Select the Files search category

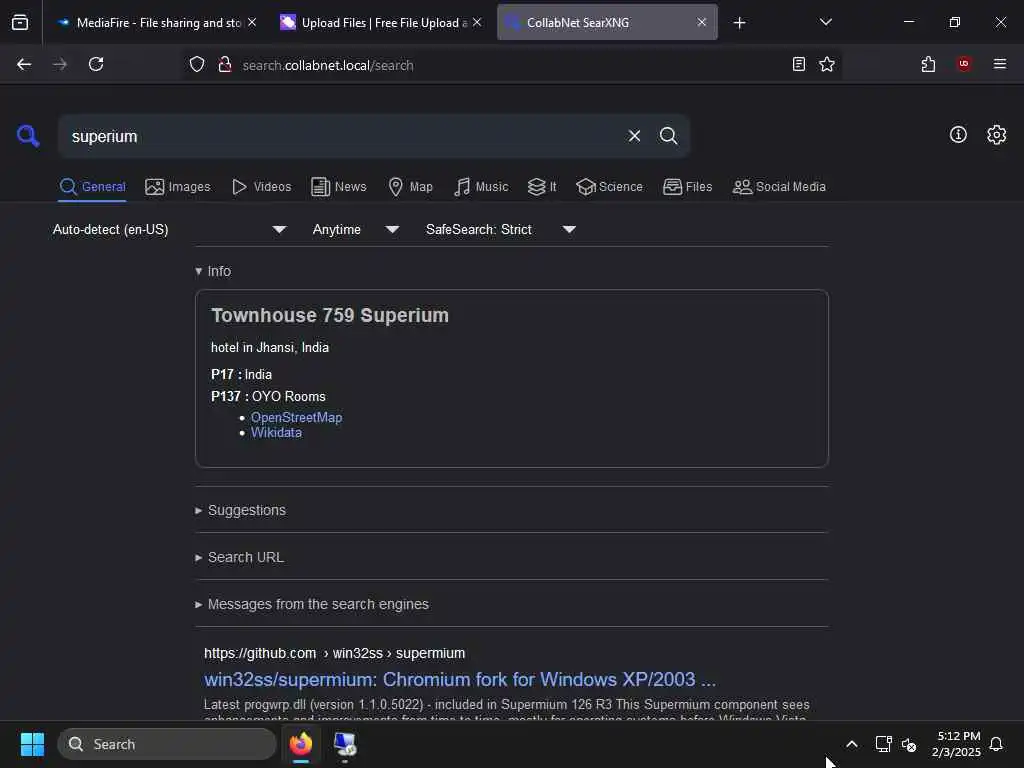click(x=687, y=187)
